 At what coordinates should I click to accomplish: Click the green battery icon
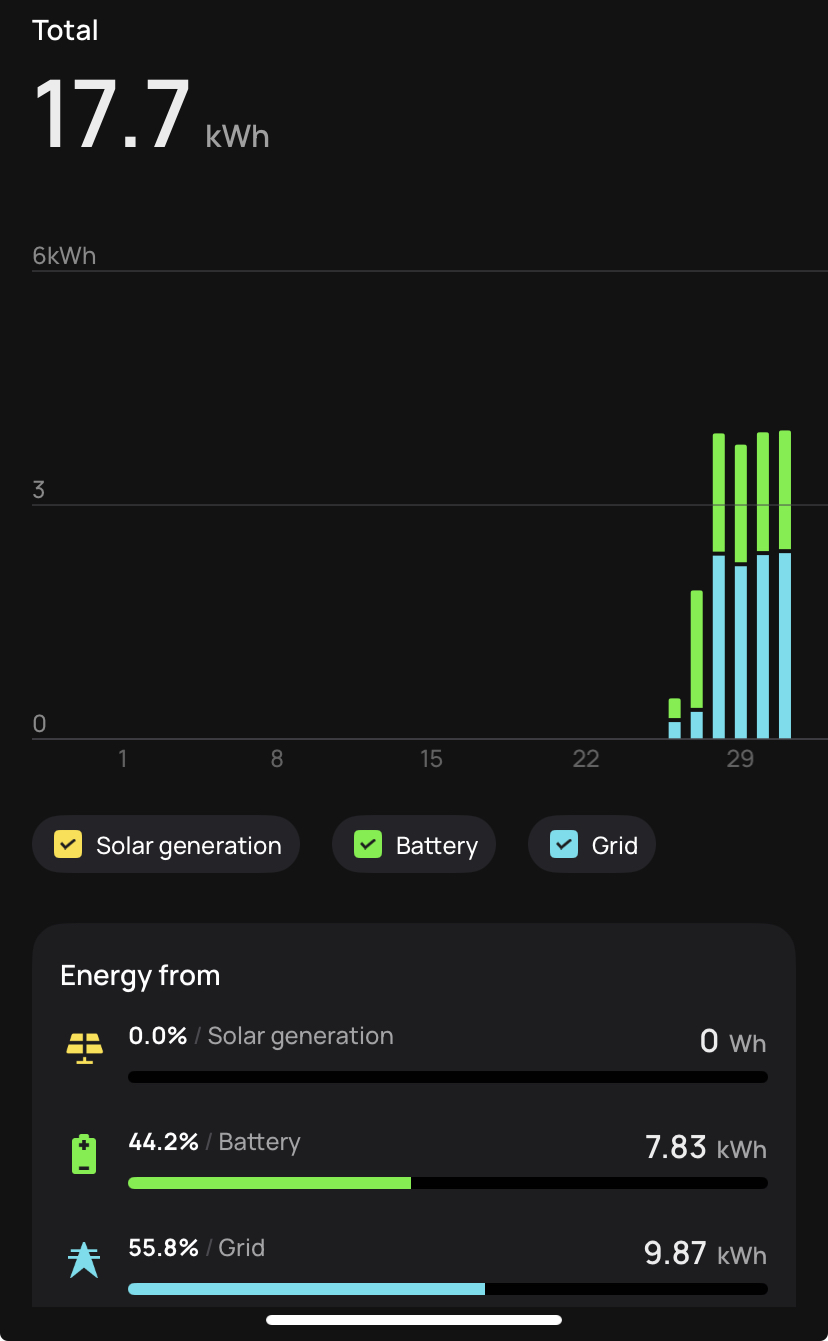click(84, 1154)
